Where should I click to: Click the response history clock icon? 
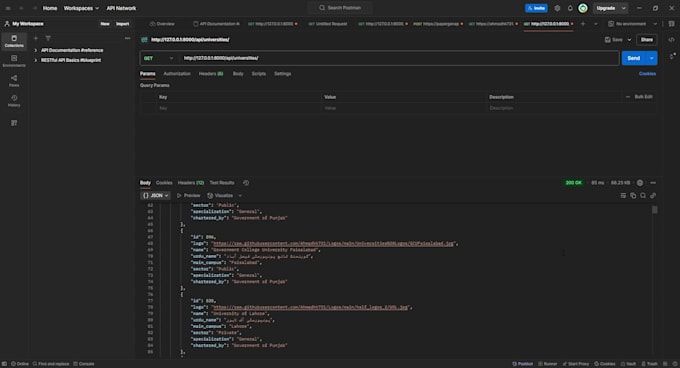click(x=246, y=183)
